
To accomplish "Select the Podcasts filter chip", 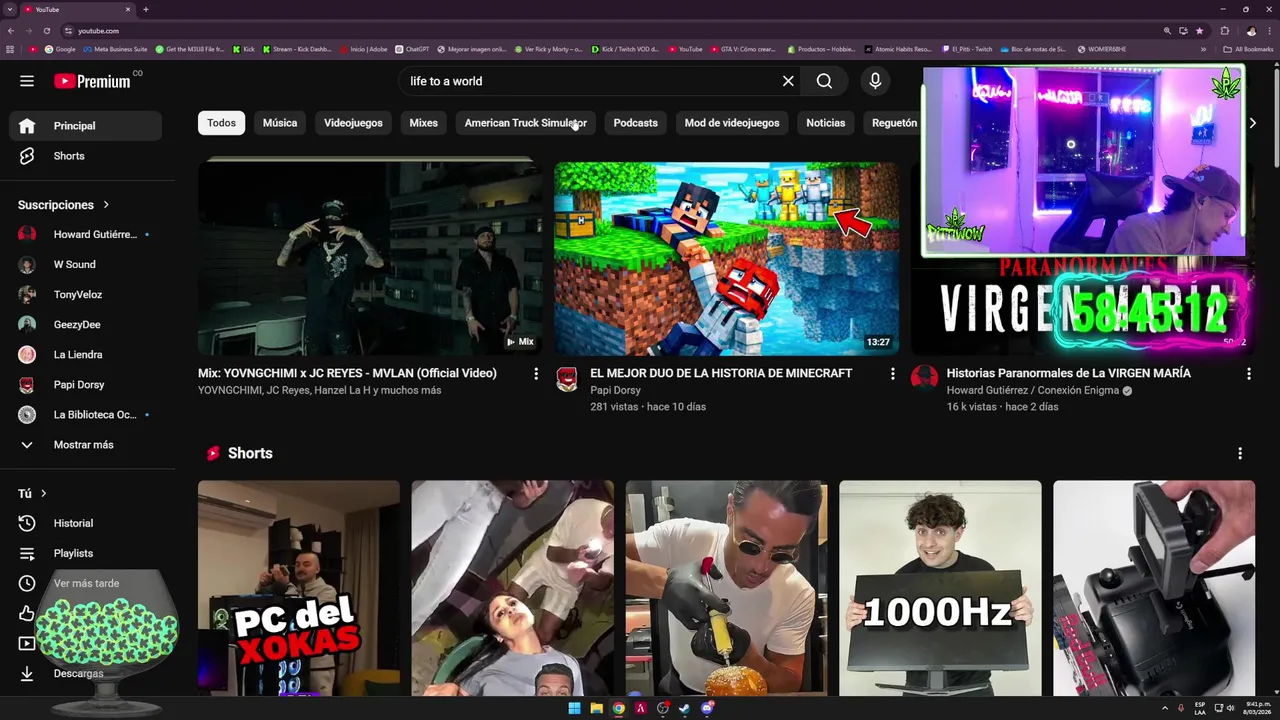I will coord(635,123).
